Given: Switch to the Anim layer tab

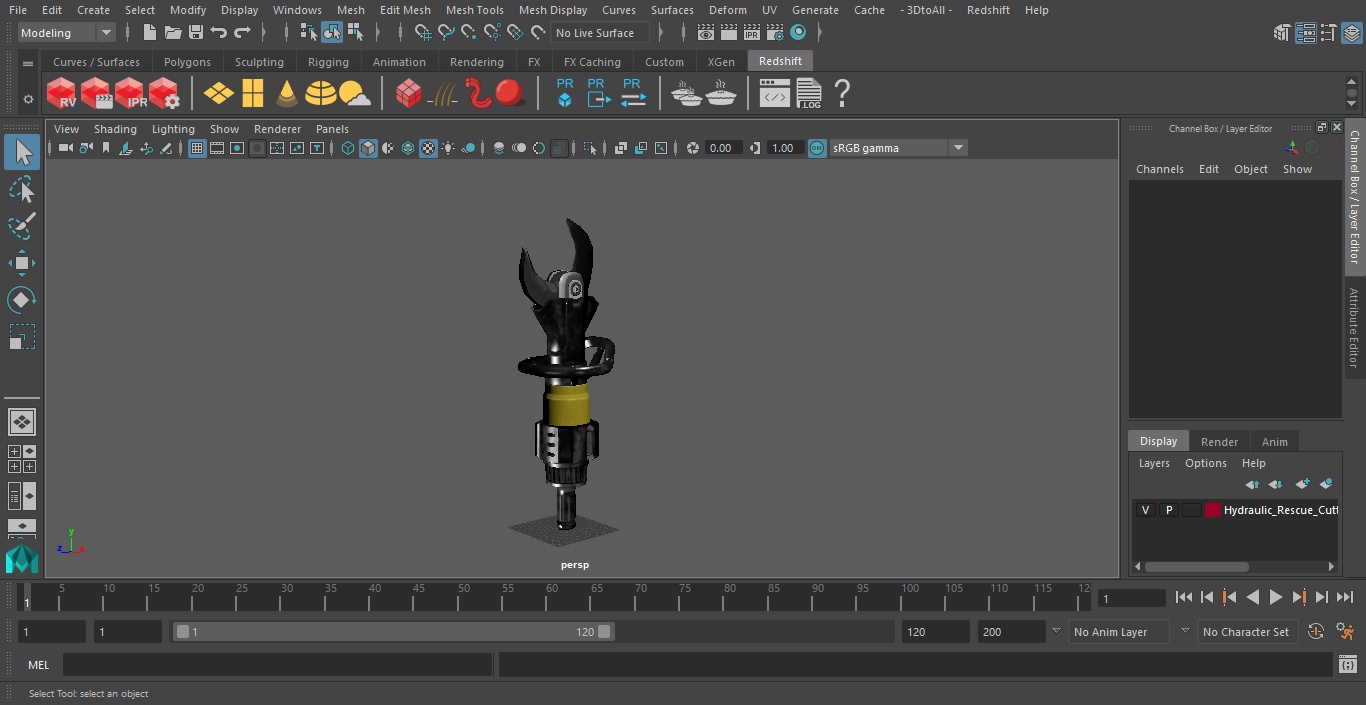Looking at the screenshot, I should click(x=1274, y=441).
